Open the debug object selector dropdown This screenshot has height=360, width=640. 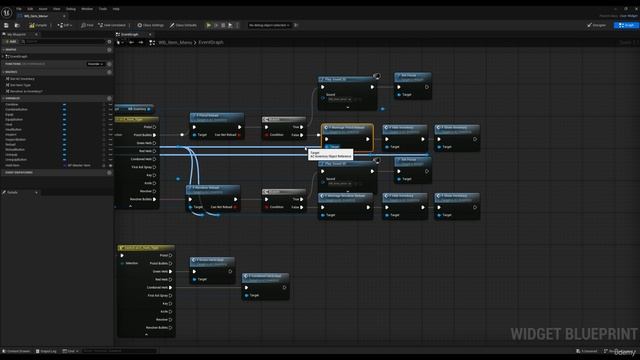click(269, 25)
